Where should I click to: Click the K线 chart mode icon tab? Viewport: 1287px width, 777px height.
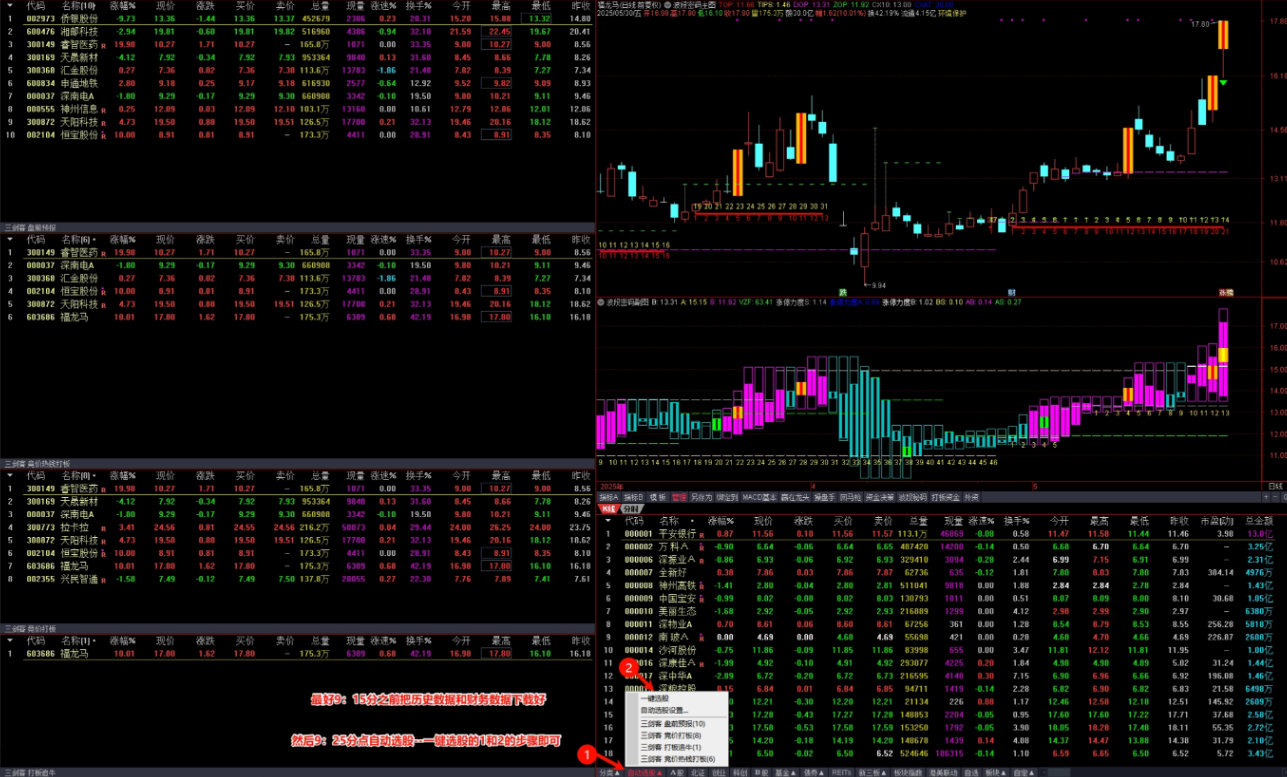click(x=608, y=508)
